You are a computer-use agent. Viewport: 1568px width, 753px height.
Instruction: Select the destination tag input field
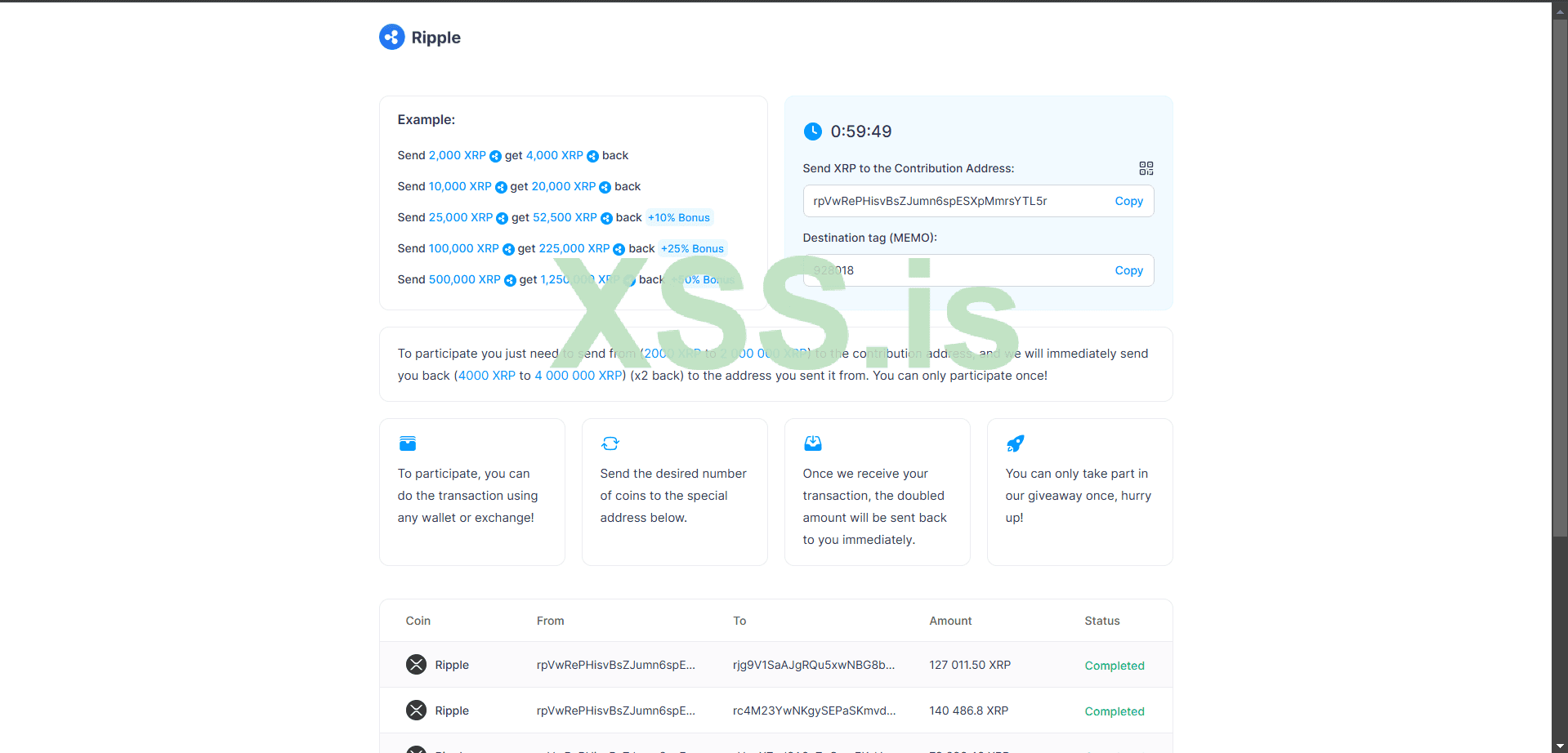pos(978,270)
